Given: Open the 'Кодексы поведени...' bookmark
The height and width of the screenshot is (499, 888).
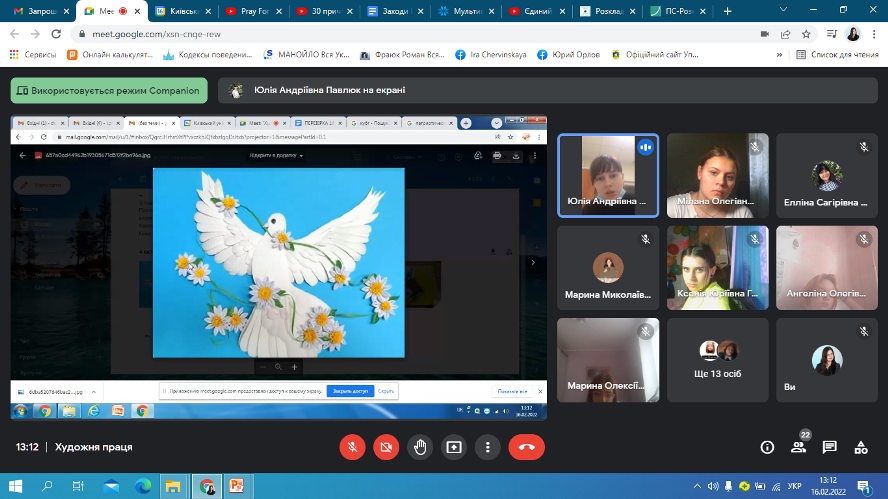Looking at the screenshot, I should pyautogui.click(x=207, y=54).
